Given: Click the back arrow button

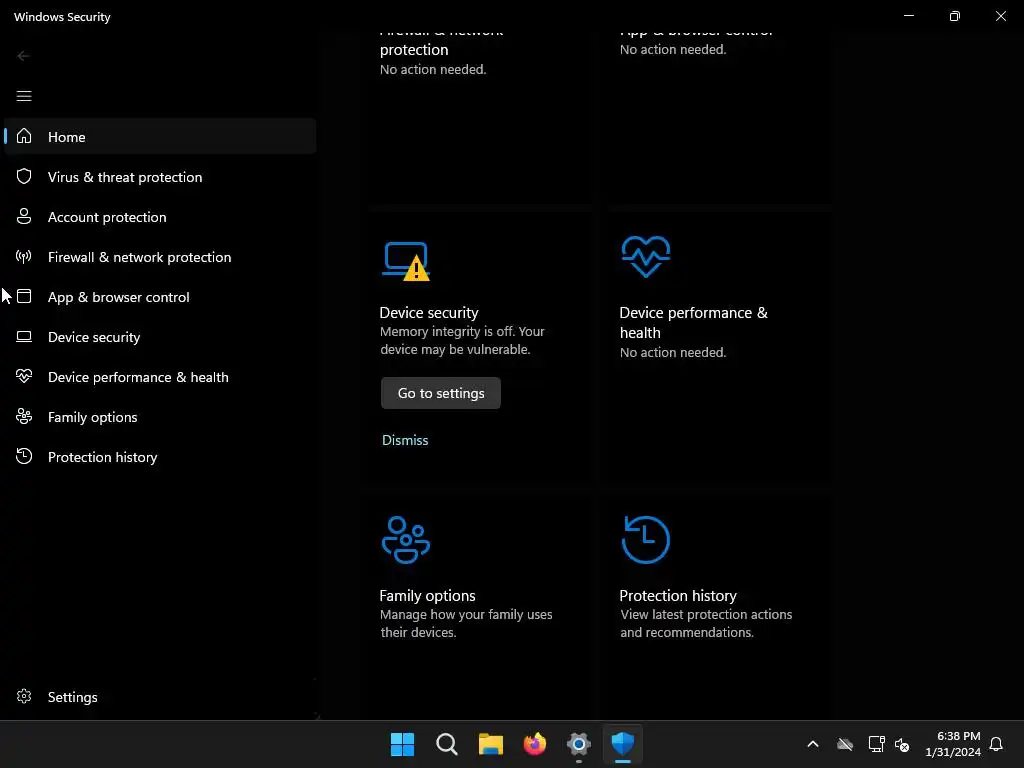Looking at the screenshot, I should click(x=24, y=56).
